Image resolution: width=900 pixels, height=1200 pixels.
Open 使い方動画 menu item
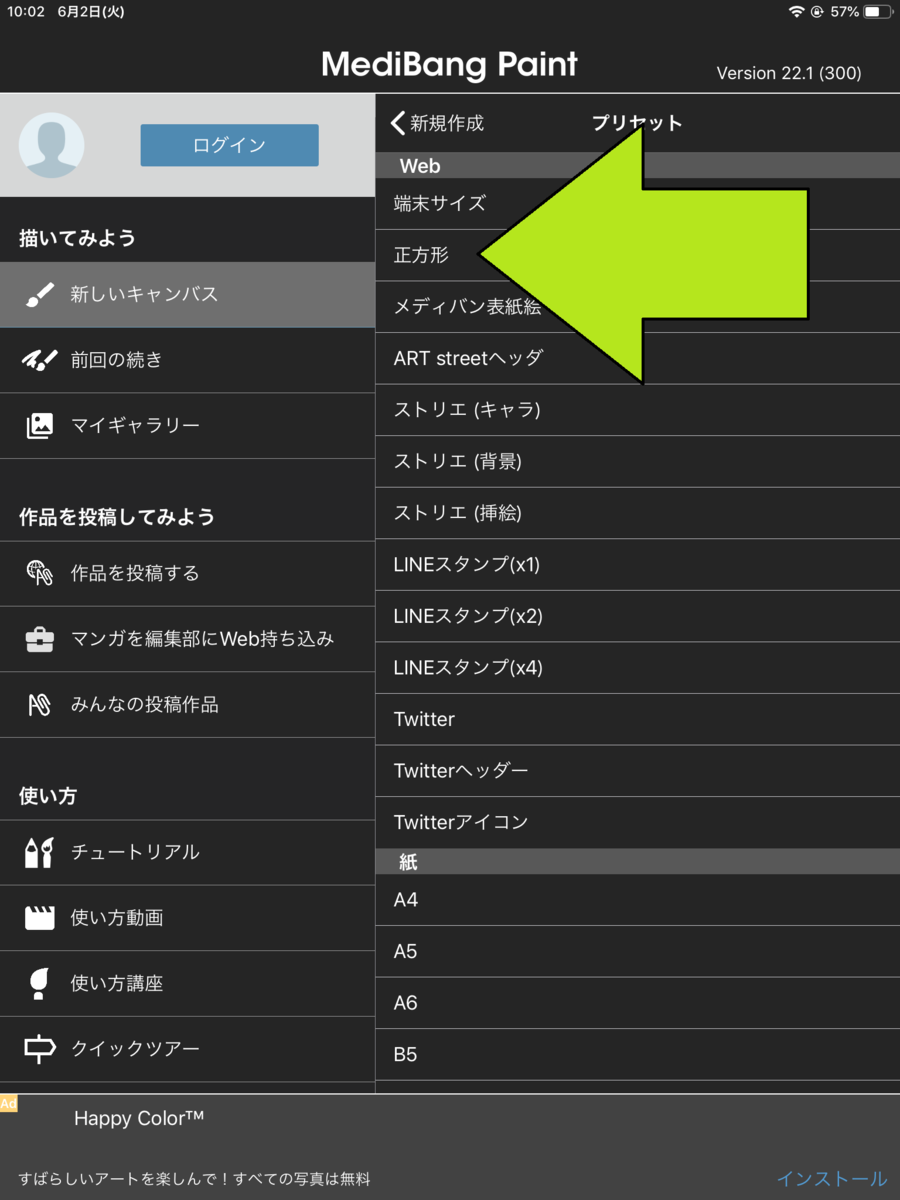pyautogui.click(x=187, y=918)
